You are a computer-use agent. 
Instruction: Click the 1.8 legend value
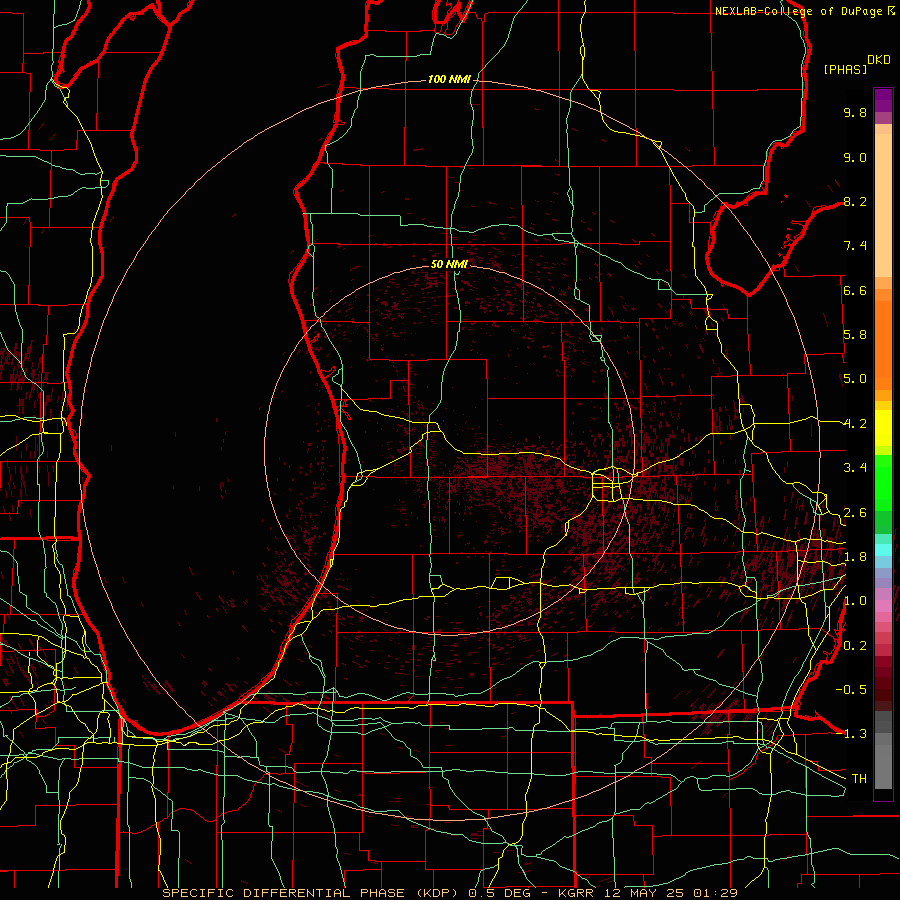[855, 557]
